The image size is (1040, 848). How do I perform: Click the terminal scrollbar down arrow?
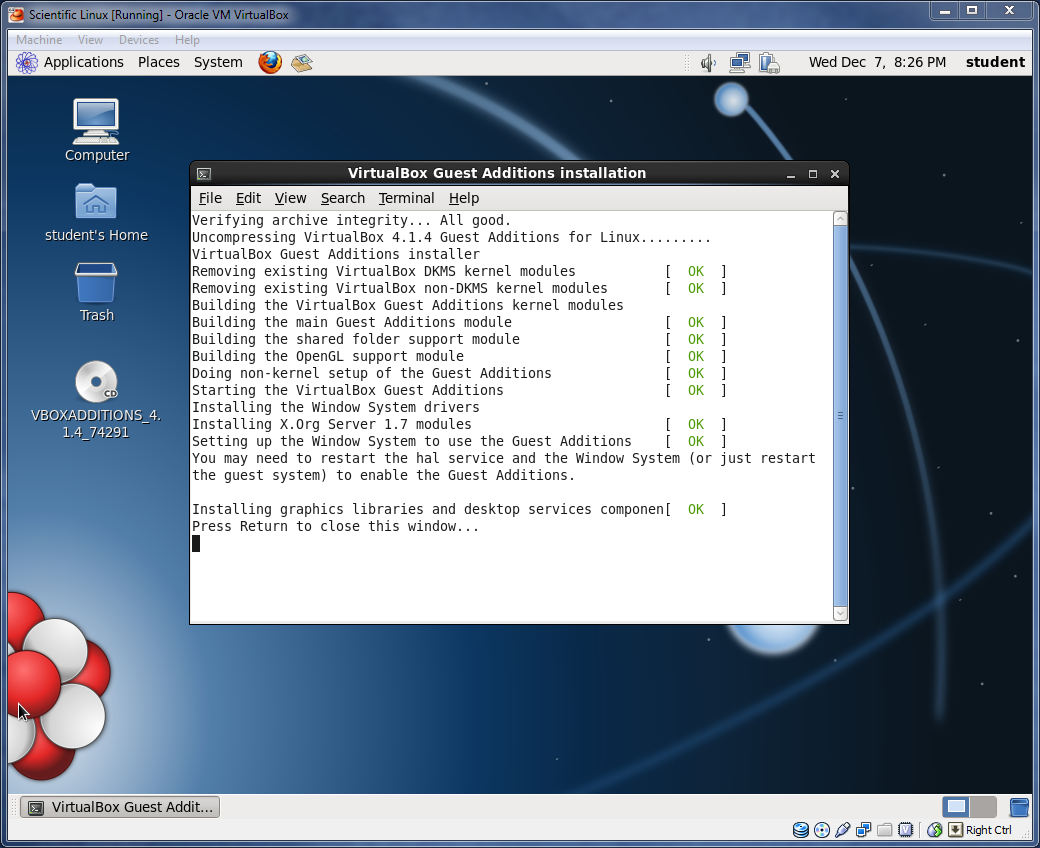(840, 614)
